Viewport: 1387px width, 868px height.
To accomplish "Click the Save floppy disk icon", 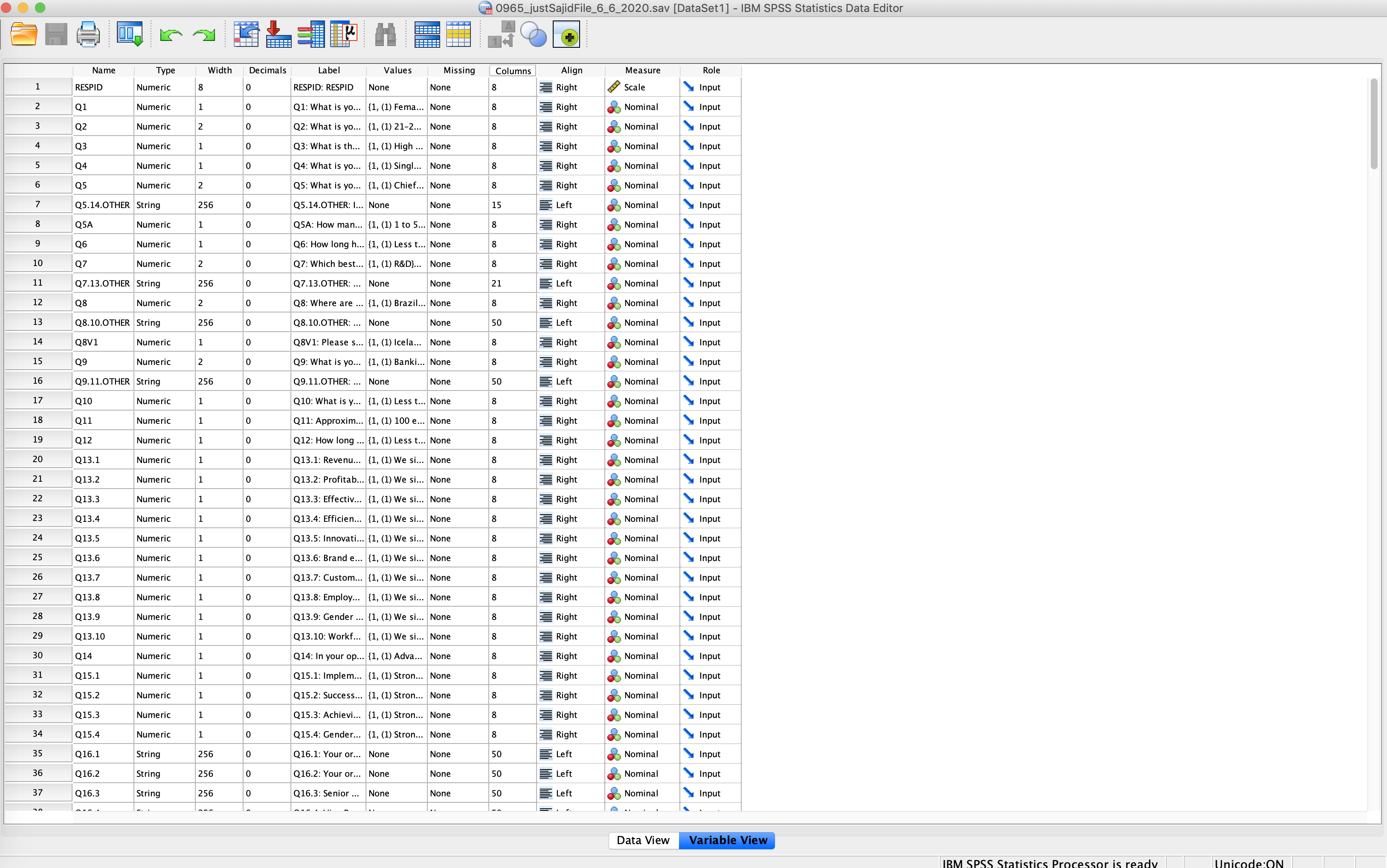I will point(56,35).
